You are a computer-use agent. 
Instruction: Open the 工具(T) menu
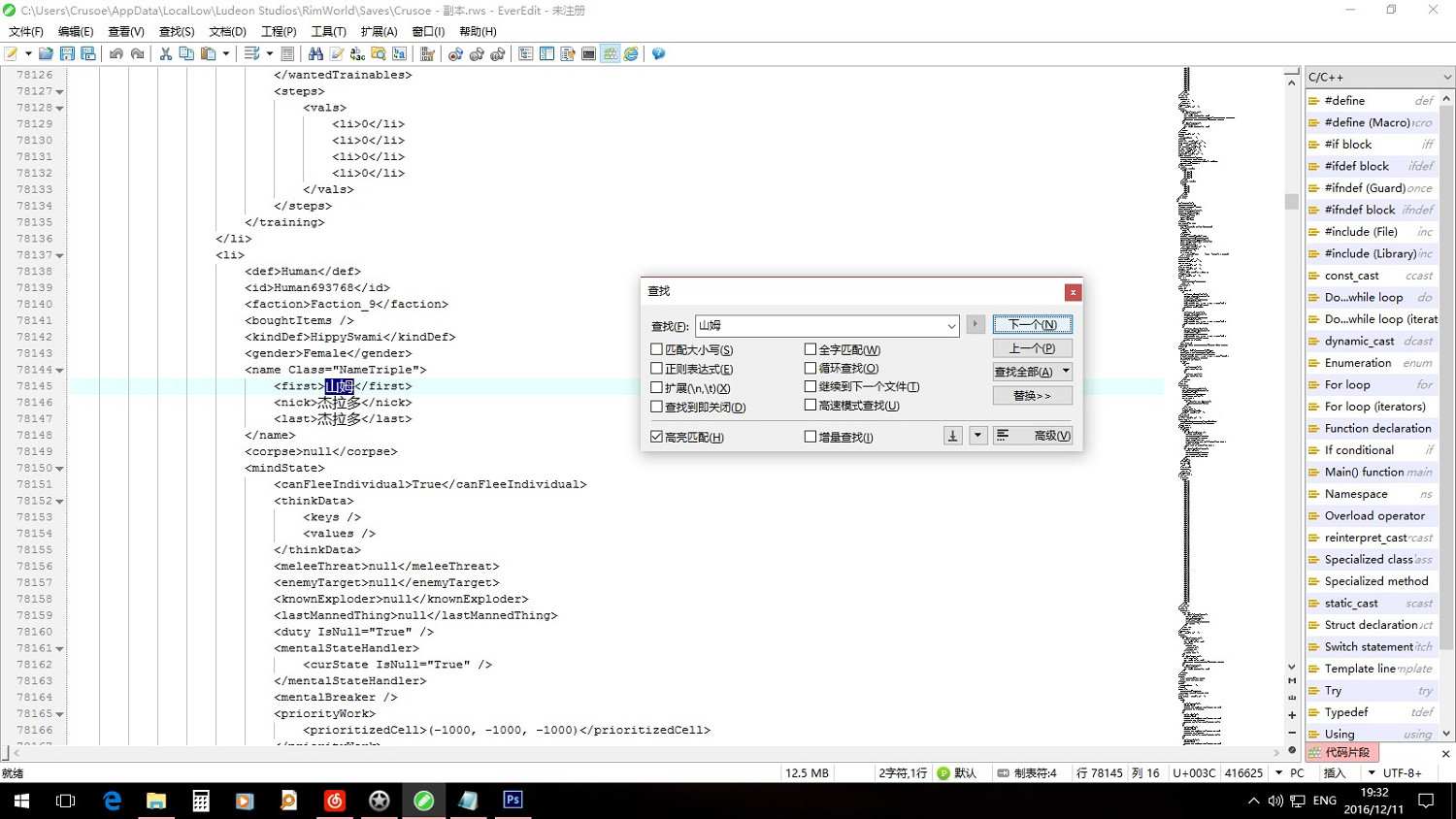tap(328, 32)
